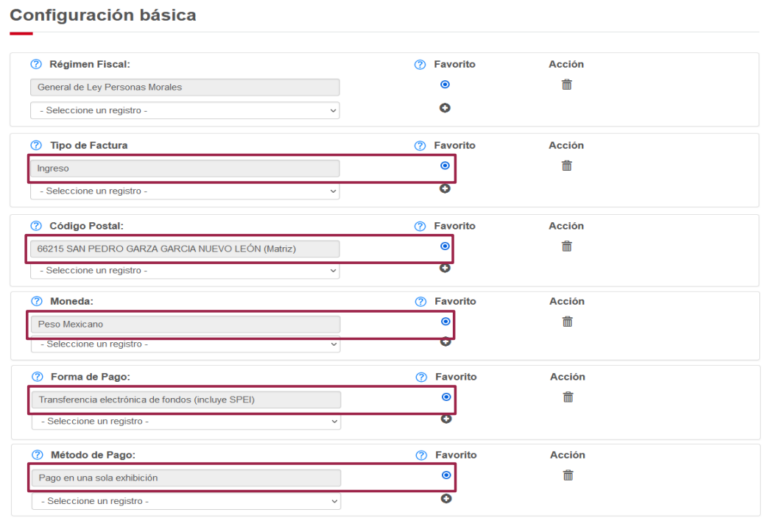The image size is (768, 518).
Task: Remove the Código Postal entry using trash icon
Action: click(567, 246)
